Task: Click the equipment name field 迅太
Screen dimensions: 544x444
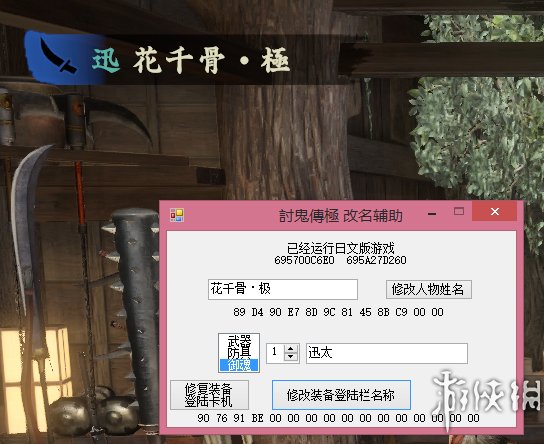Action: [x=387, y=353]
